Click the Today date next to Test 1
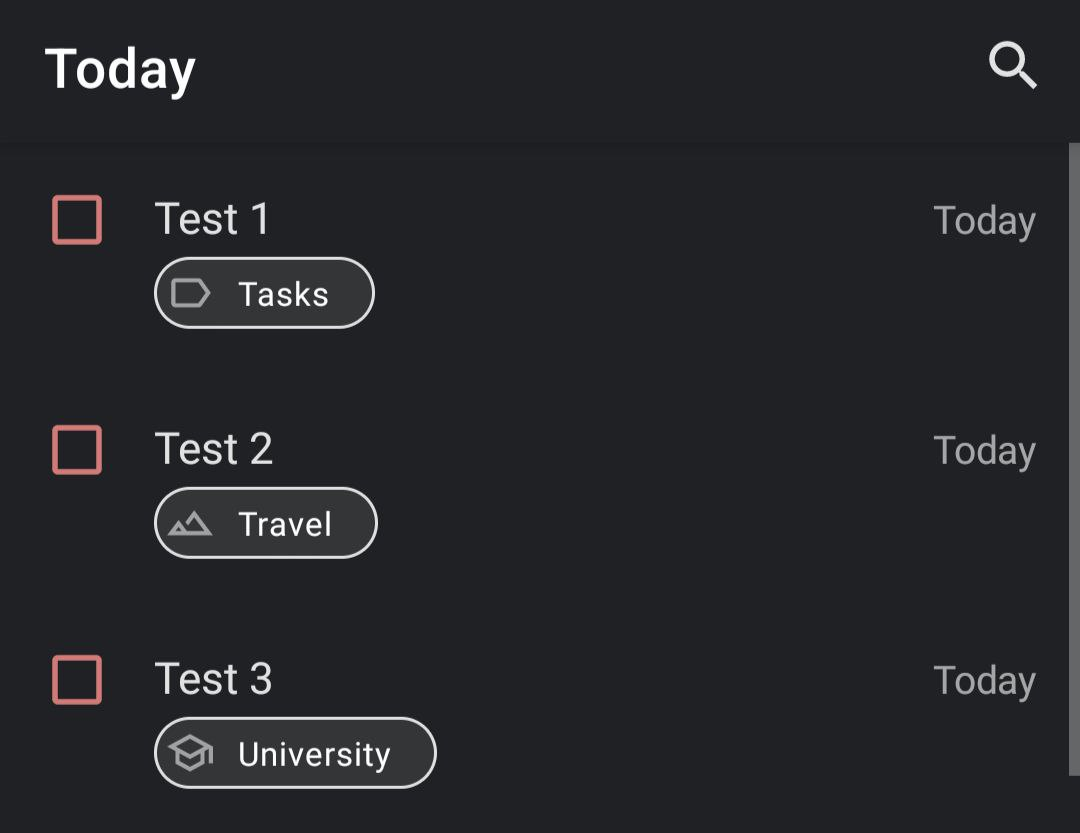 click(984, 220)
